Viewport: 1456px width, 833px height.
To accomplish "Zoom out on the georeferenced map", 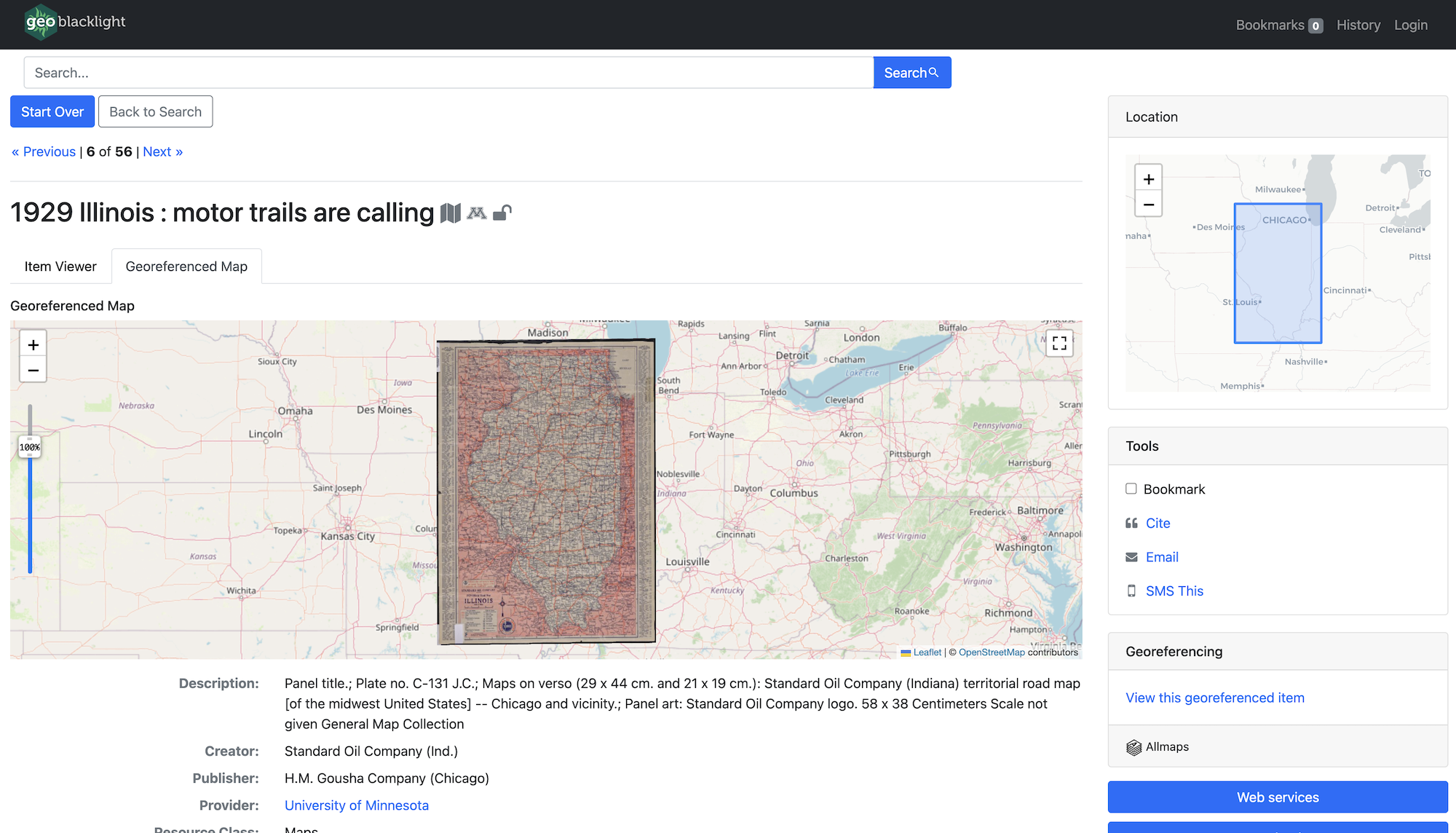I will click(33, 369).
